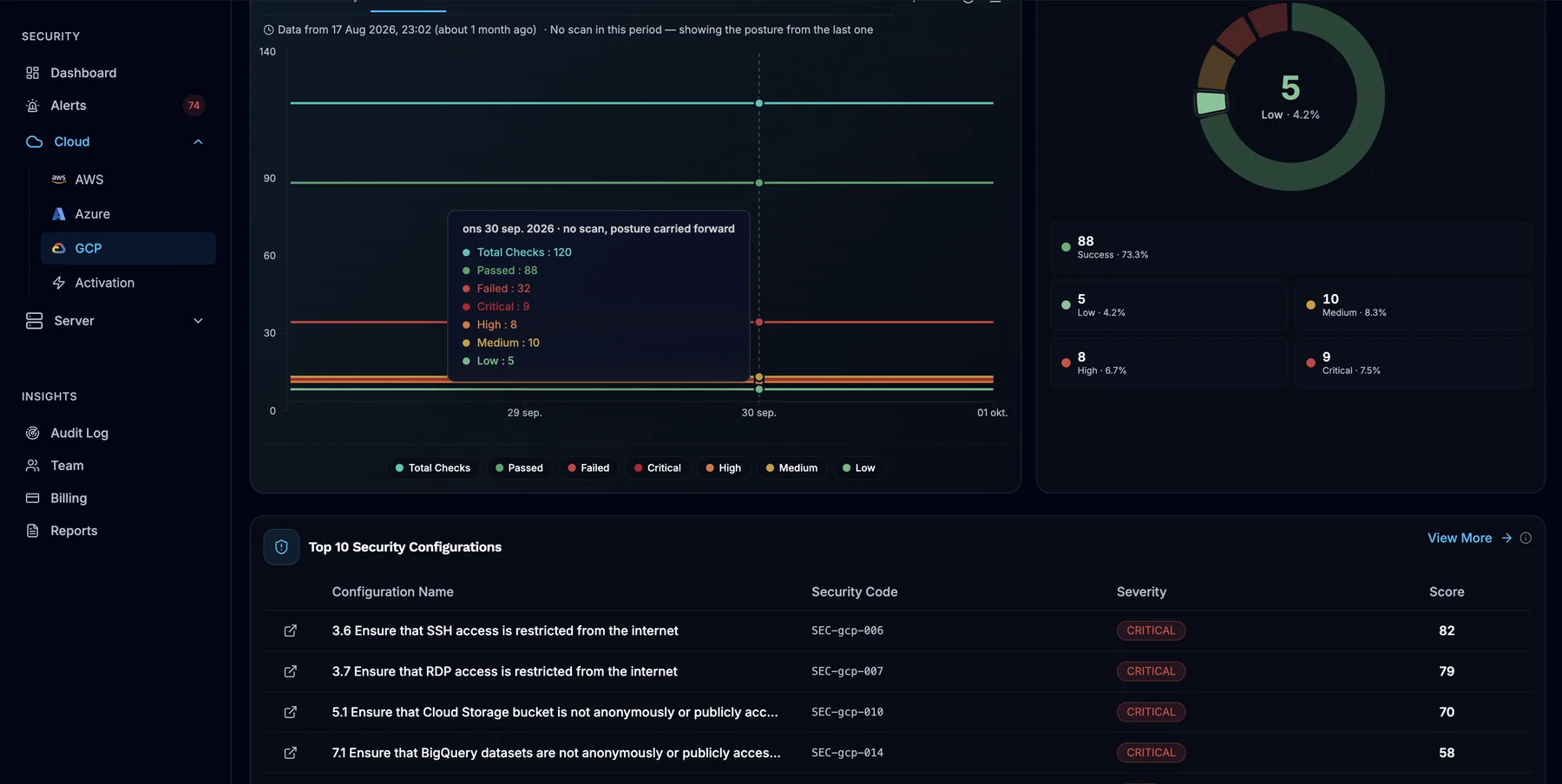Expand the Server section chevron
This screenshot has width=1562, height=784.
click(198, 321)
